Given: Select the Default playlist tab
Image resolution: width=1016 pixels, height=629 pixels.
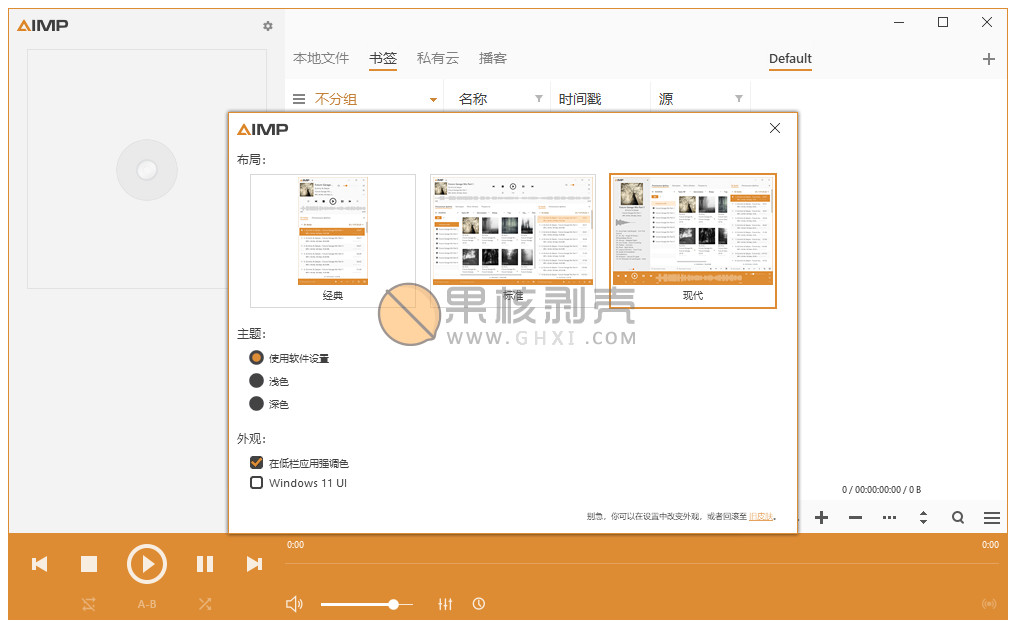Looking at the screenshot, I should [x=790, y=59].
